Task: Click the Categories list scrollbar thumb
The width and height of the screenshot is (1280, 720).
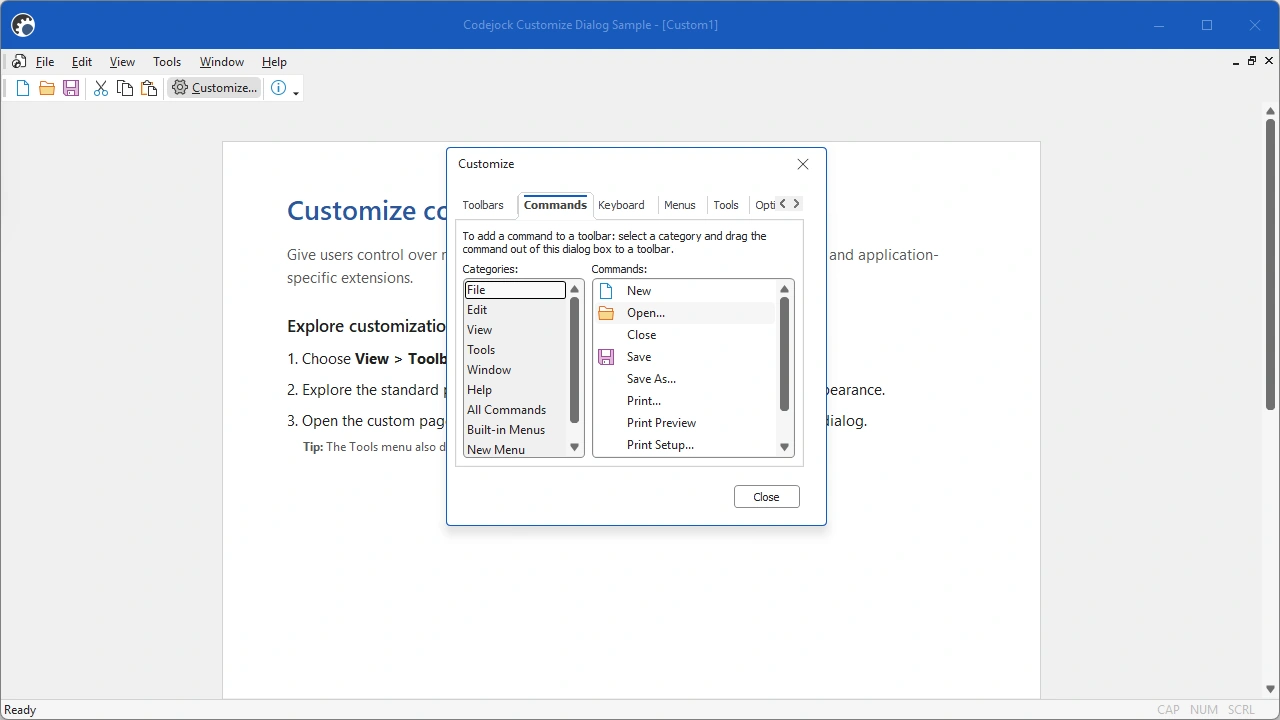Action: click(x=574, y=360)
